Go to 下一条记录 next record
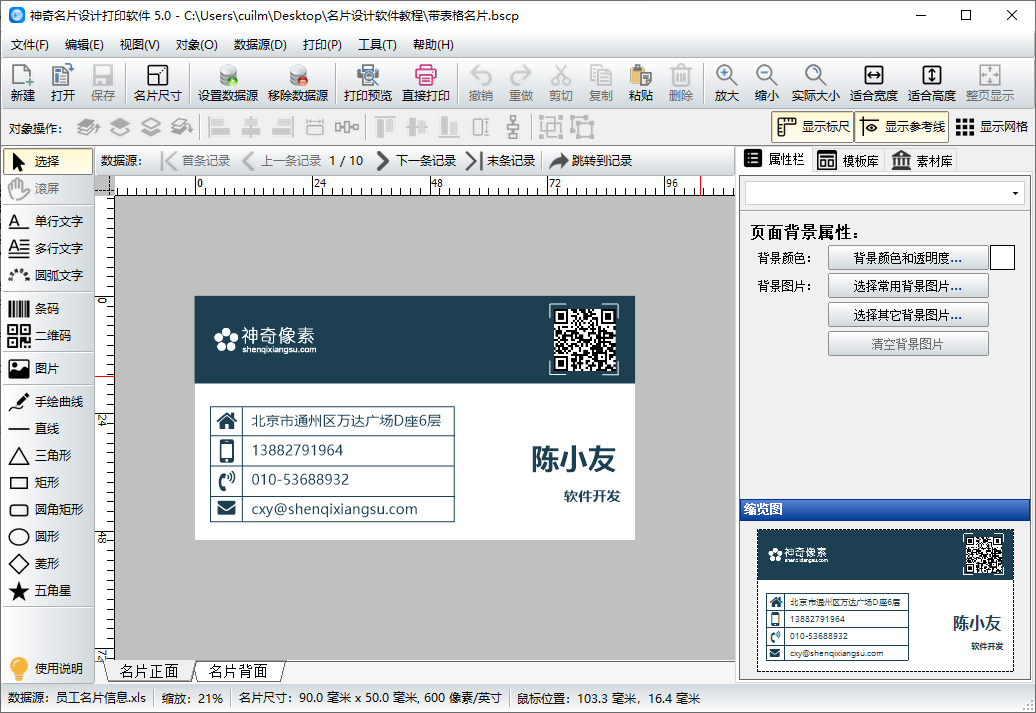The height and width of the screenshot is (713, 1036). (x=416, y=161)
